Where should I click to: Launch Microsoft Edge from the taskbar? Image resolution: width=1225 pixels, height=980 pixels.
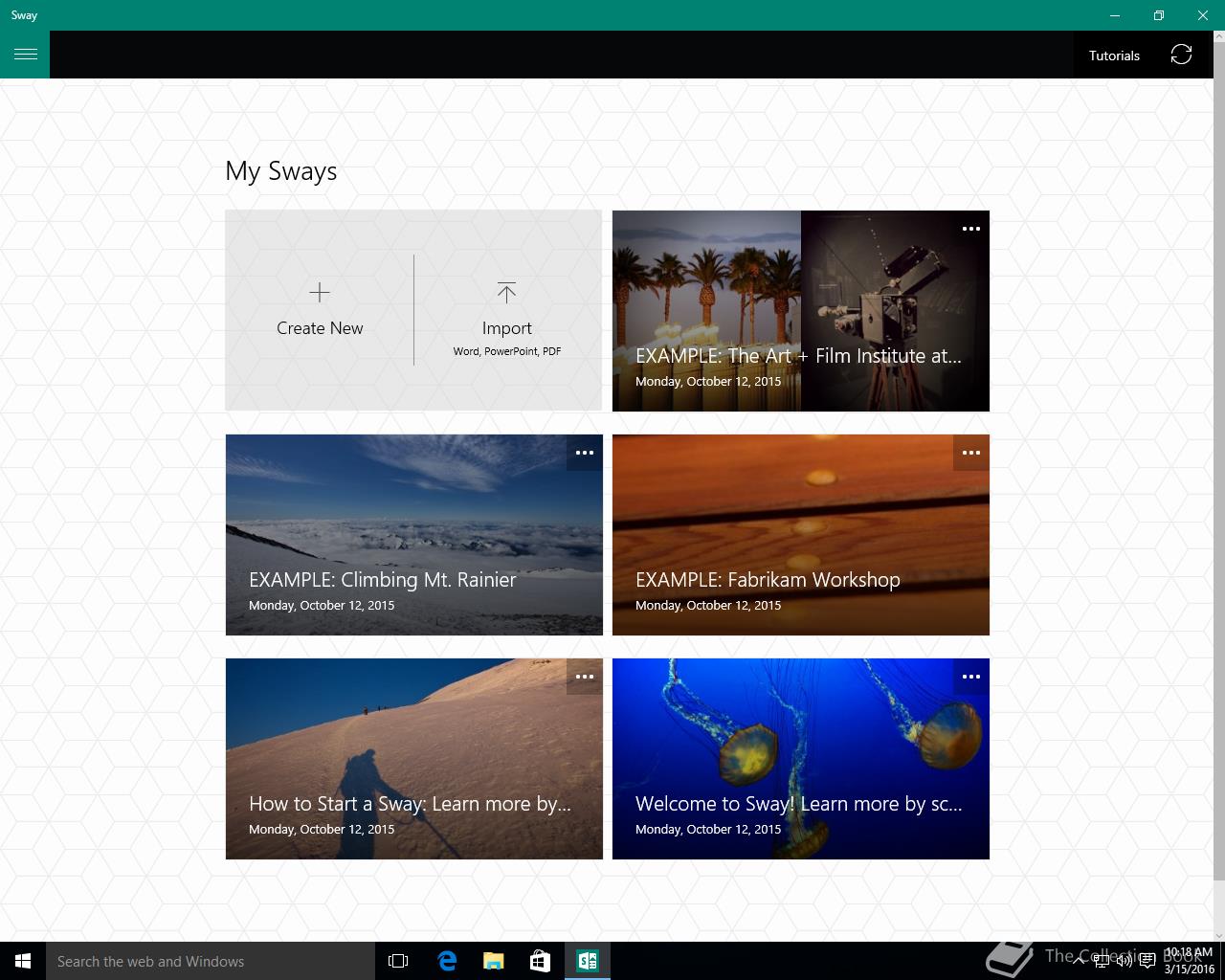(x=447, y=961)
